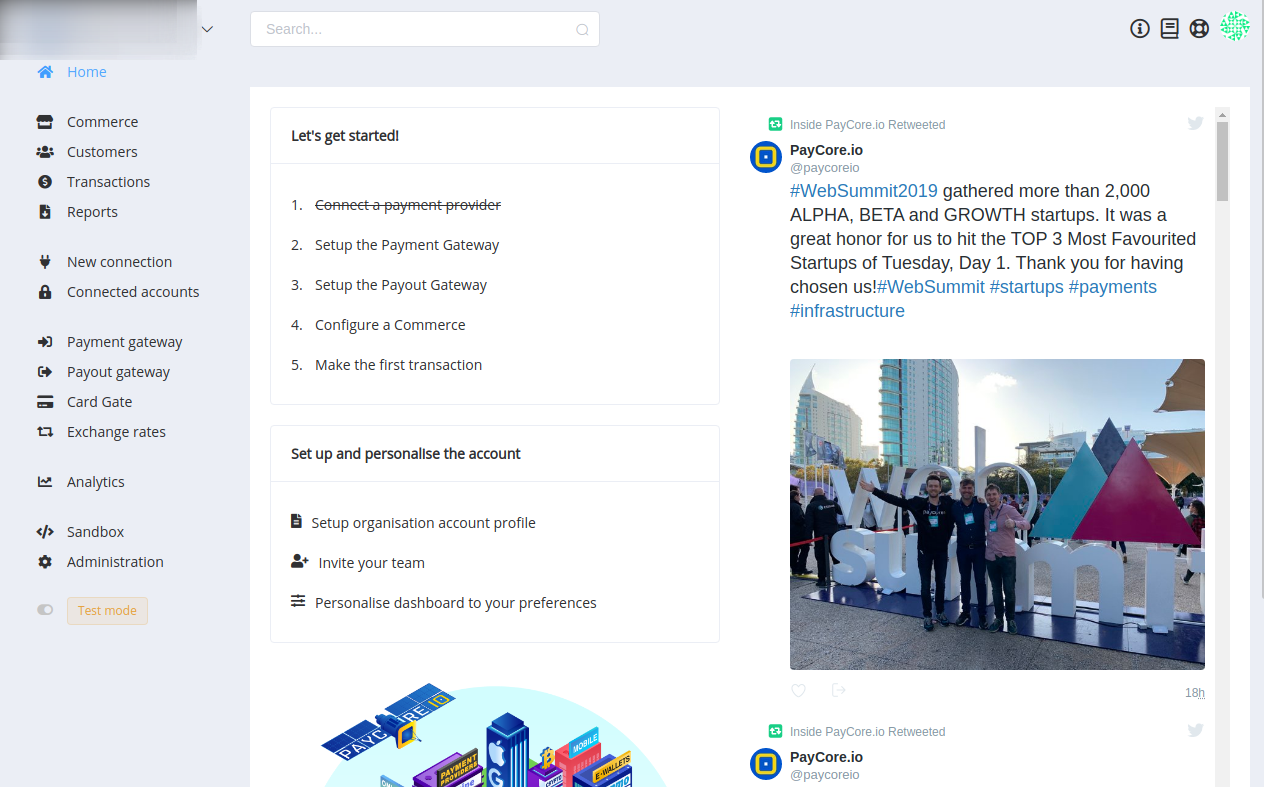
Task: Click the Sandbox code icon
Action: click(x=45, y=532)
